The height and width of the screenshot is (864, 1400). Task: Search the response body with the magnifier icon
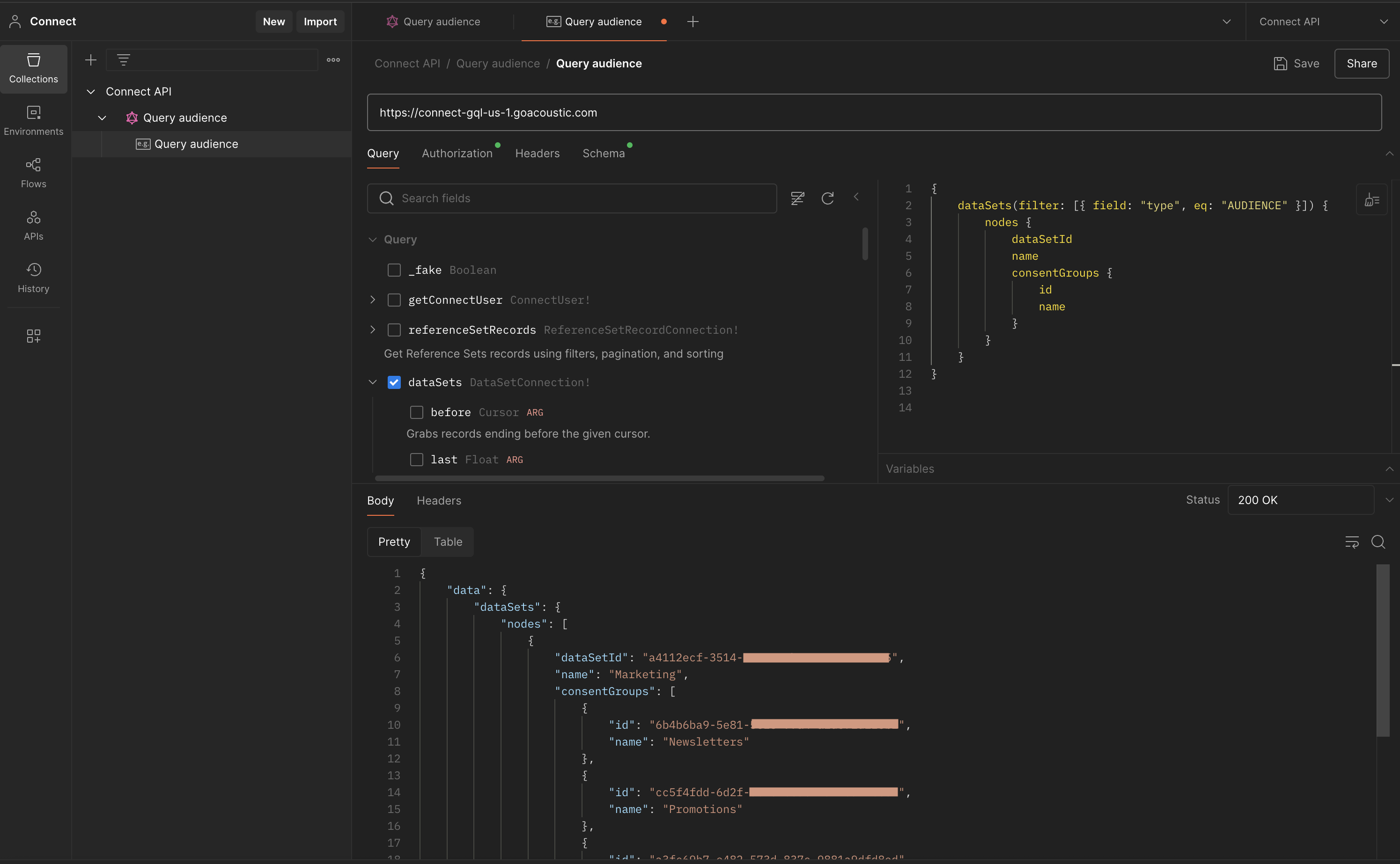pyautogui.click(x=1378, y=542)
